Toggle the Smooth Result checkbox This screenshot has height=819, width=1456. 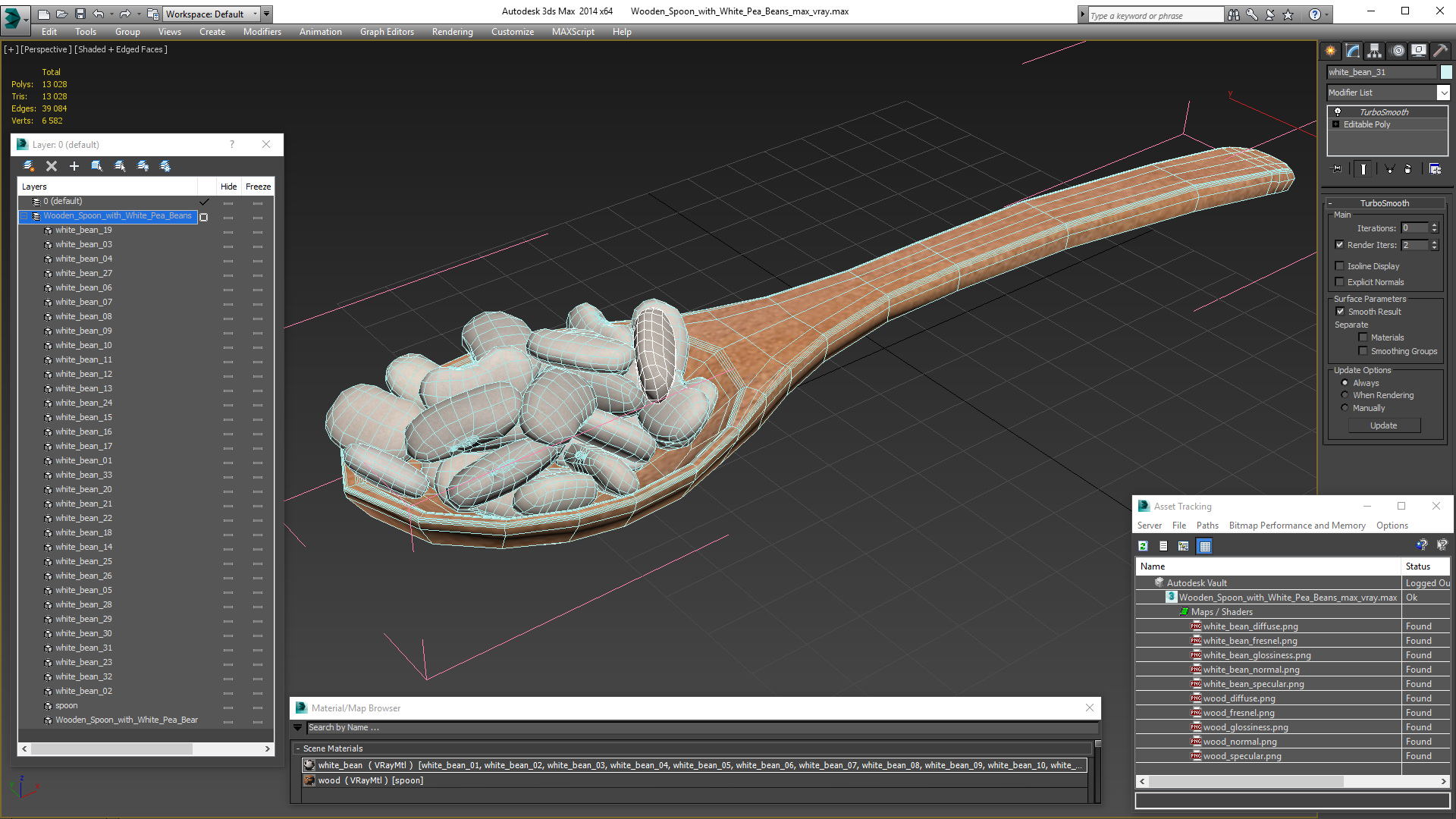pyautogui.click(x=1340, y=312)
